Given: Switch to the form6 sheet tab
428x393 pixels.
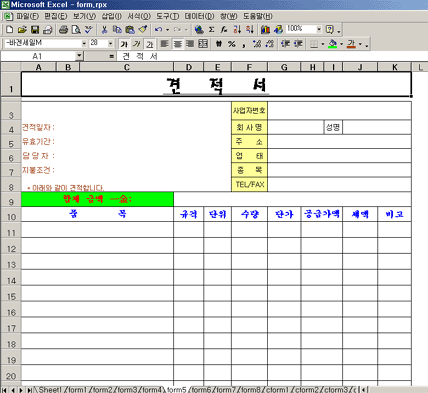Looking at the screenshot, I should coord(201,389).
